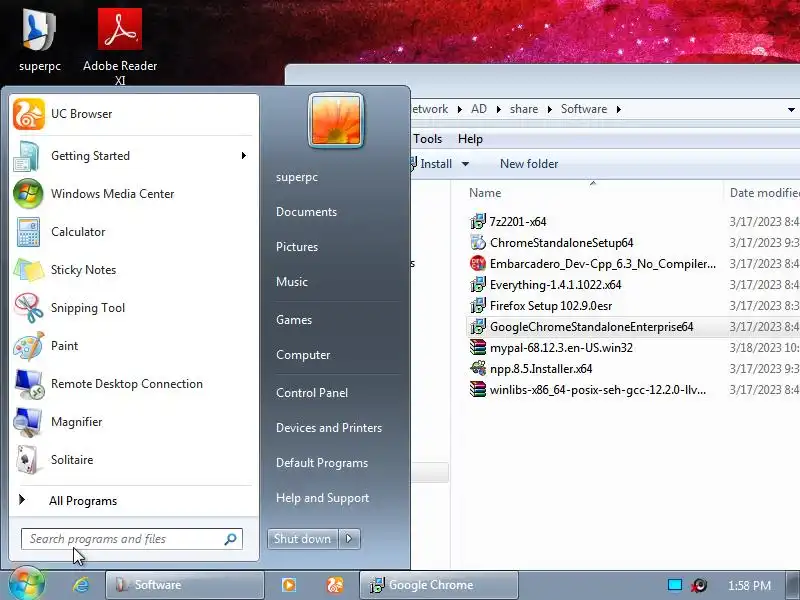Click the Getting Started icon

pyautogui.click(x=27, y=156)
